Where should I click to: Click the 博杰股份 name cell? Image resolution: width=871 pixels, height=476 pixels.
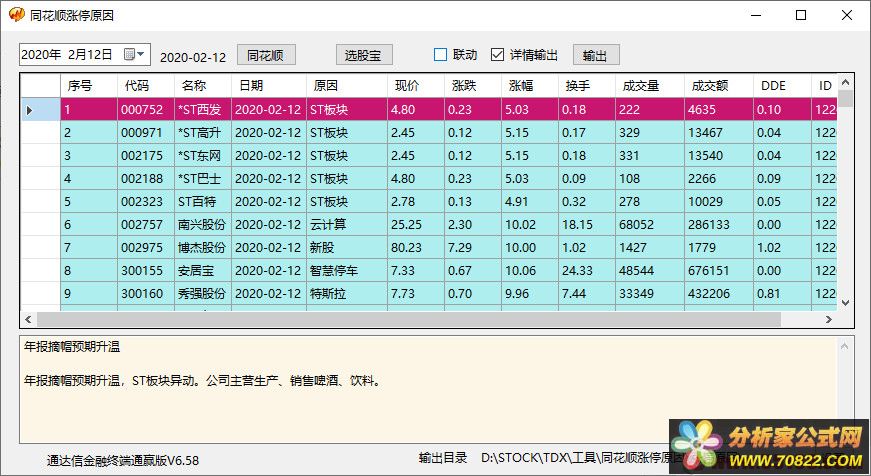coord(203,247)
